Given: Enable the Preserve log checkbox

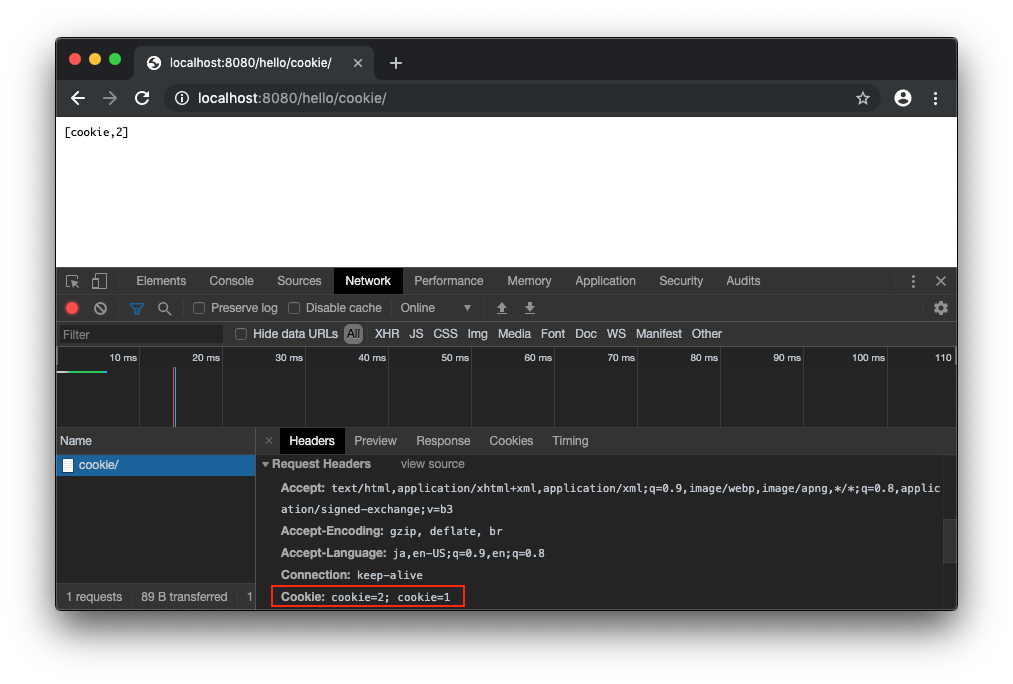Looking at the screenshot, I should click(x=199, y=308).
